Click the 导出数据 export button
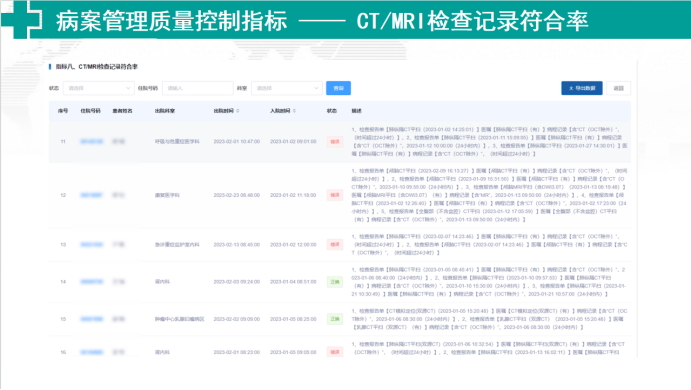 (x=582, y=88)
